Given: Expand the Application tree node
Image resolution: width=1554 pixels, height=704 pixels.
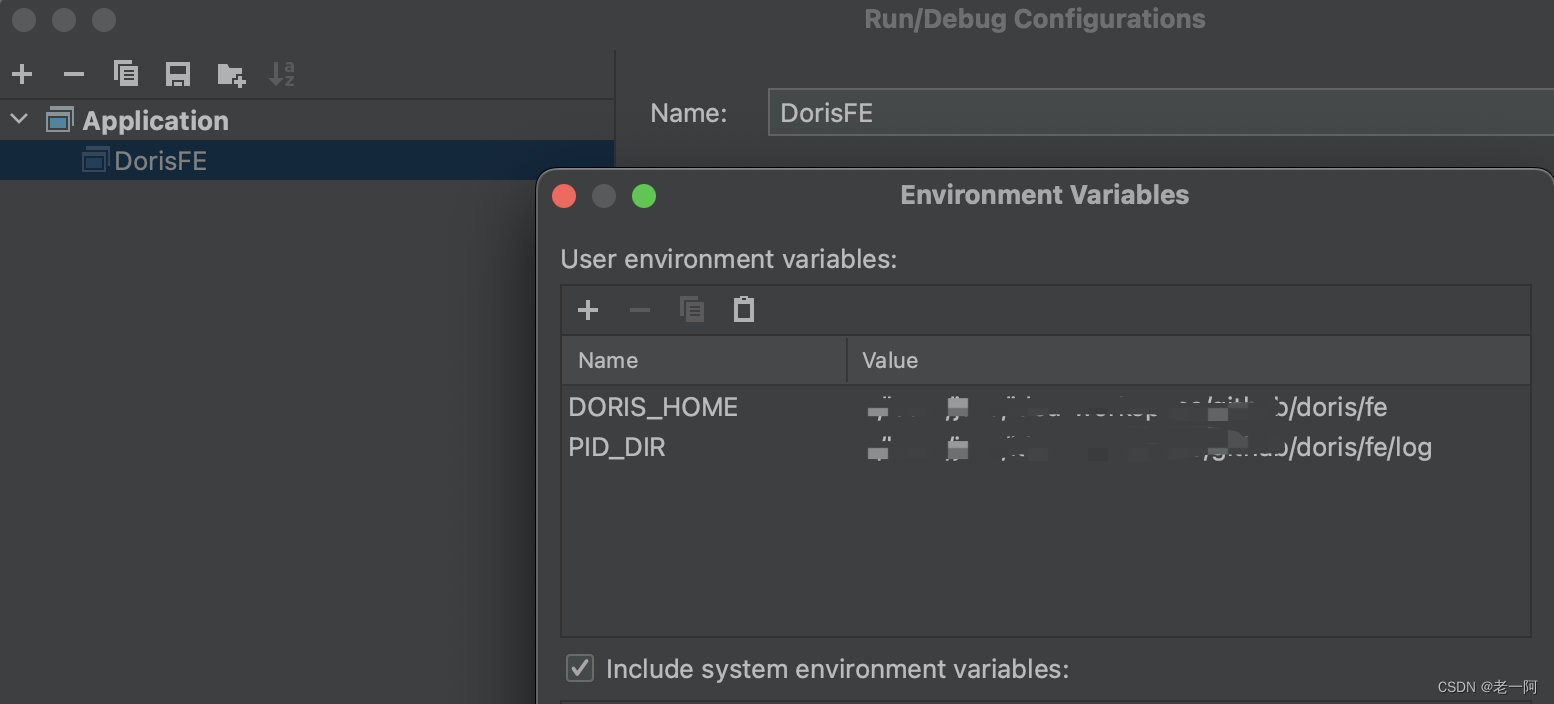Looking at the screenshot, I should point(18,119).
